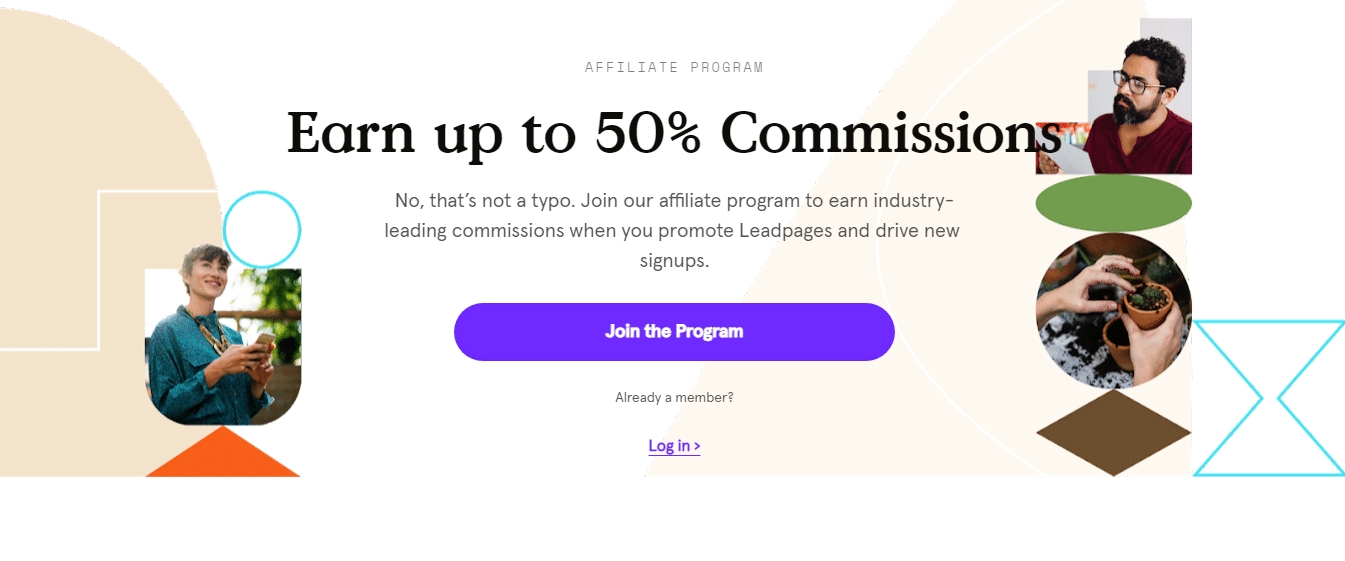
Task: Select the orange triangle shape
Action: (x=223, y=456)
